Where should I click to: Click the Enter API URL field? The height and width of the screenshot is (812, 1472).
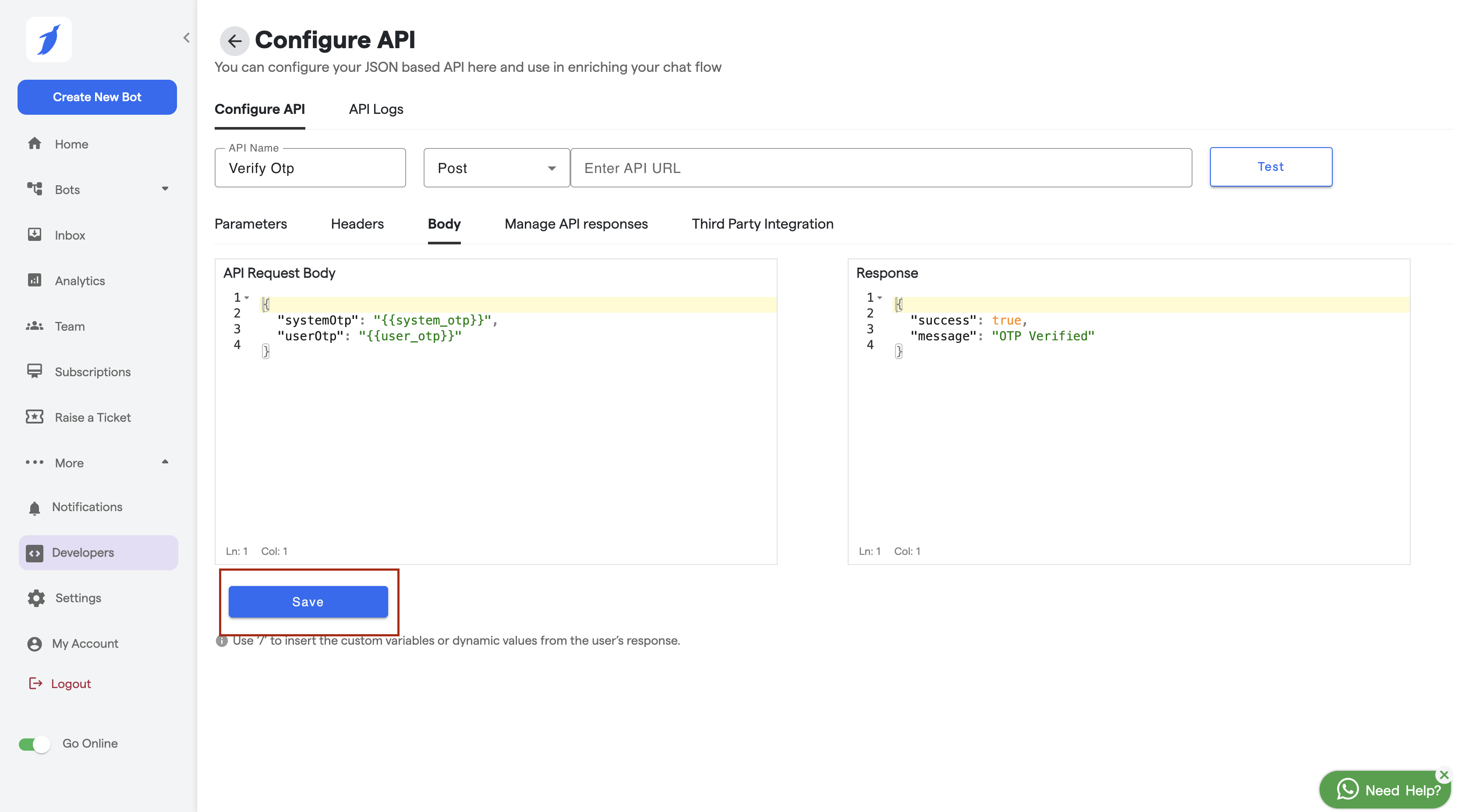[881, 168]
